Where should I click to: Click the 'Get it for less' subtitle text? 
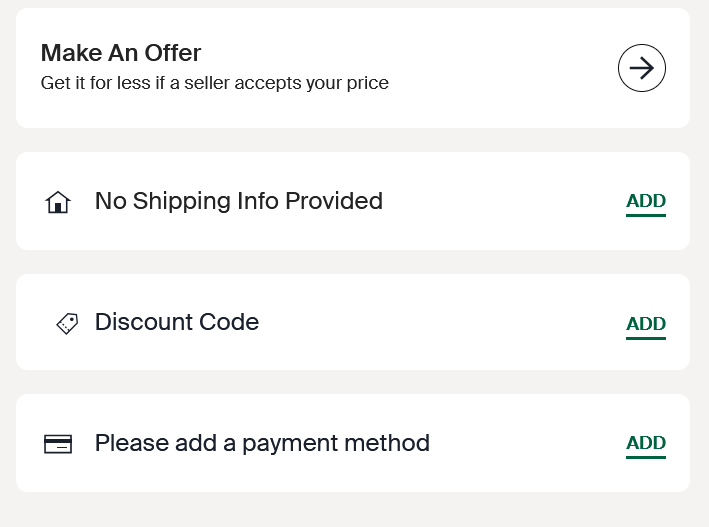[214, 83]
